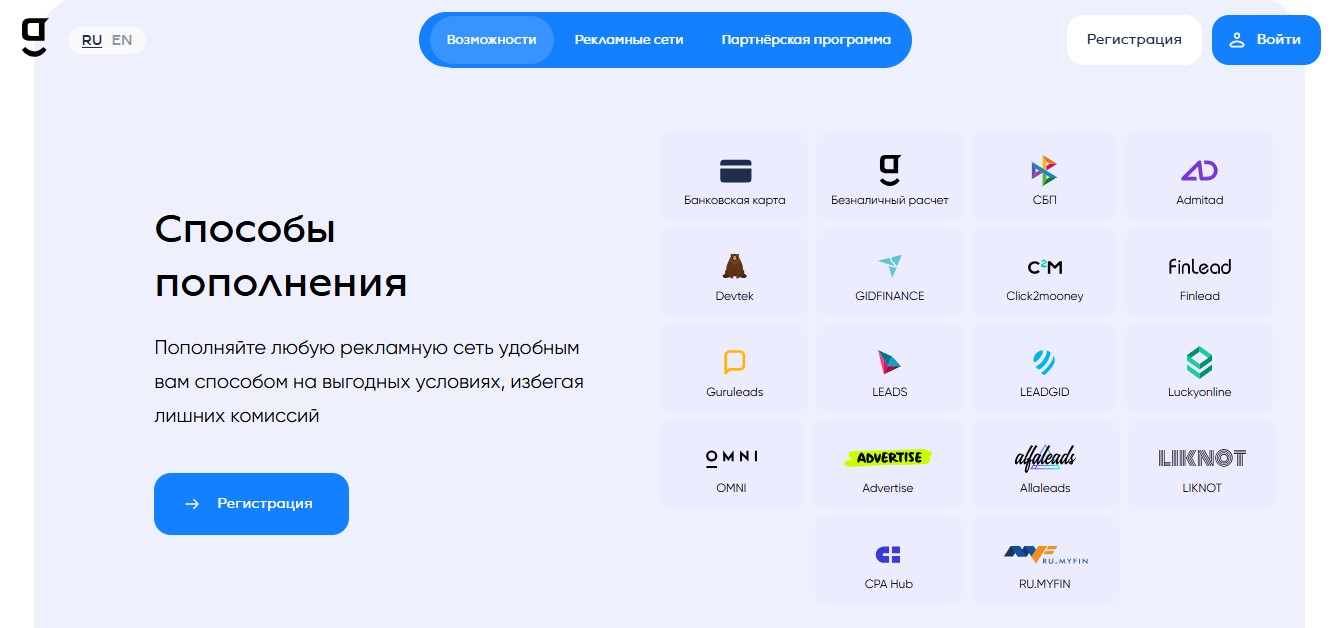
Task: Click the Advertise label under logo
Action: tap(888, 488)
